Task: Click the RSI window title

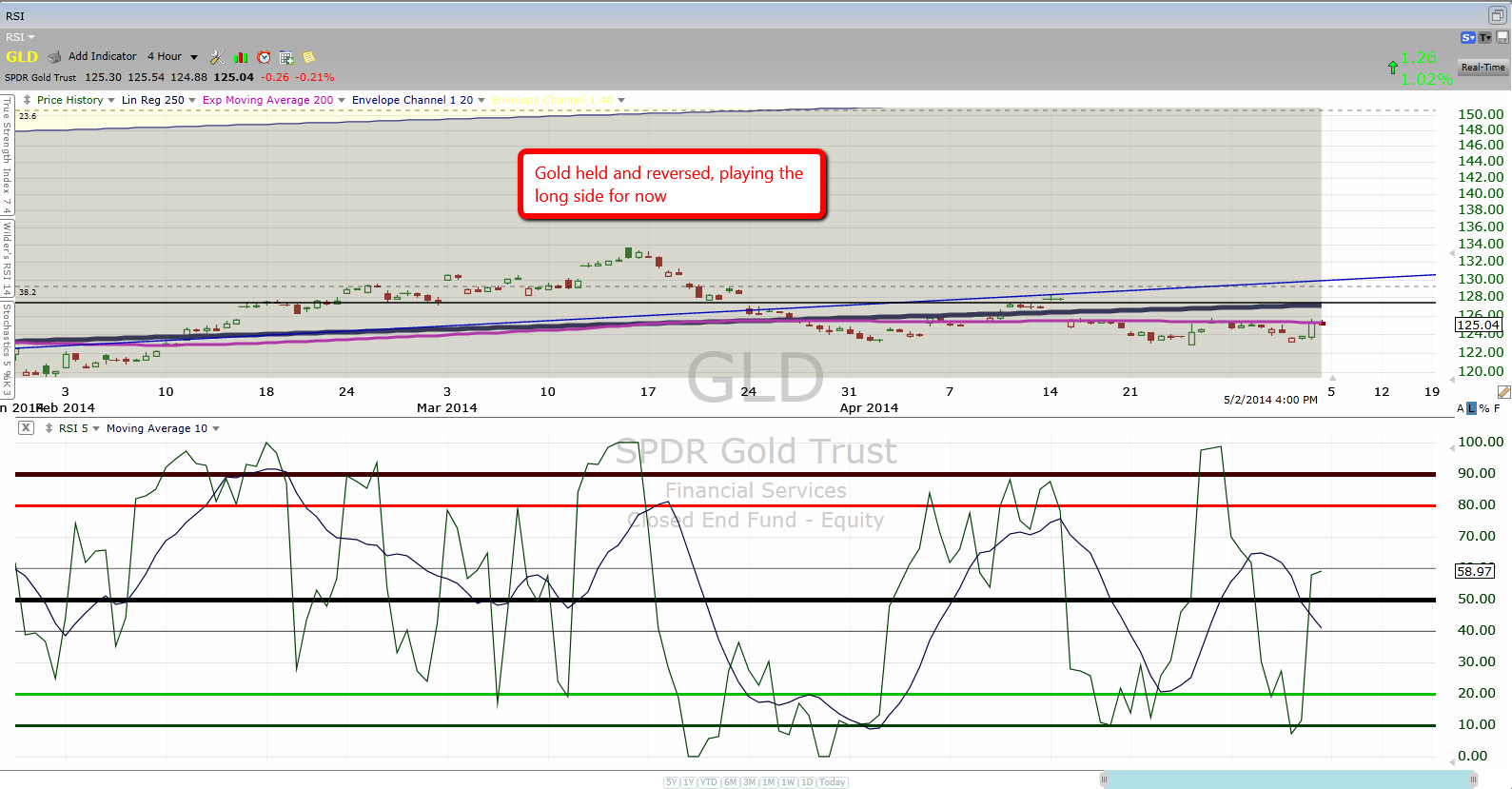Action: pyautogui.click(x=15, y=16)
